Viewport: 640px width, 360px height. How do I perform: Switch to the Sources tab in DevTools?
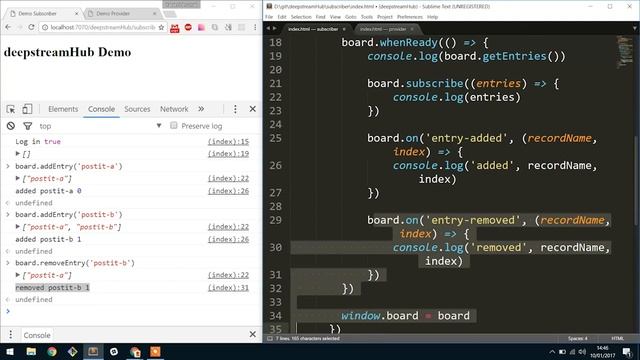tap(137, 109)
